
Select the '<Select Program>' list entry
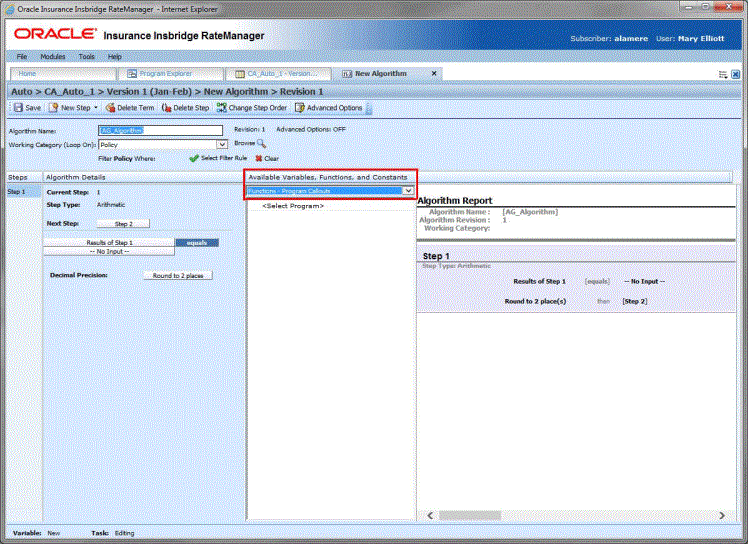tap(293, 206)
